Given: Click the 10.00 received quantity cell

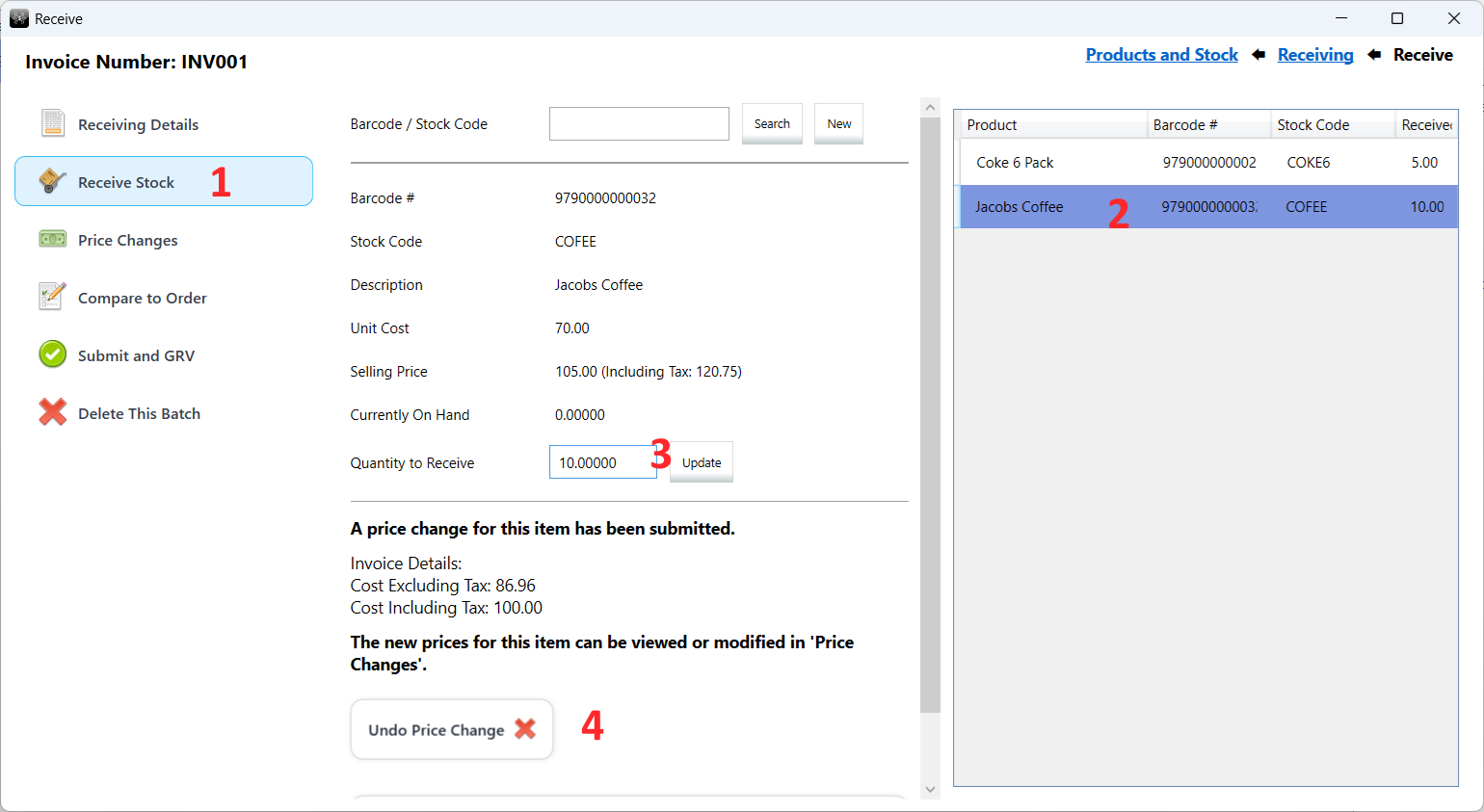Looking at the screenshot, I should tap(1427, 207).
